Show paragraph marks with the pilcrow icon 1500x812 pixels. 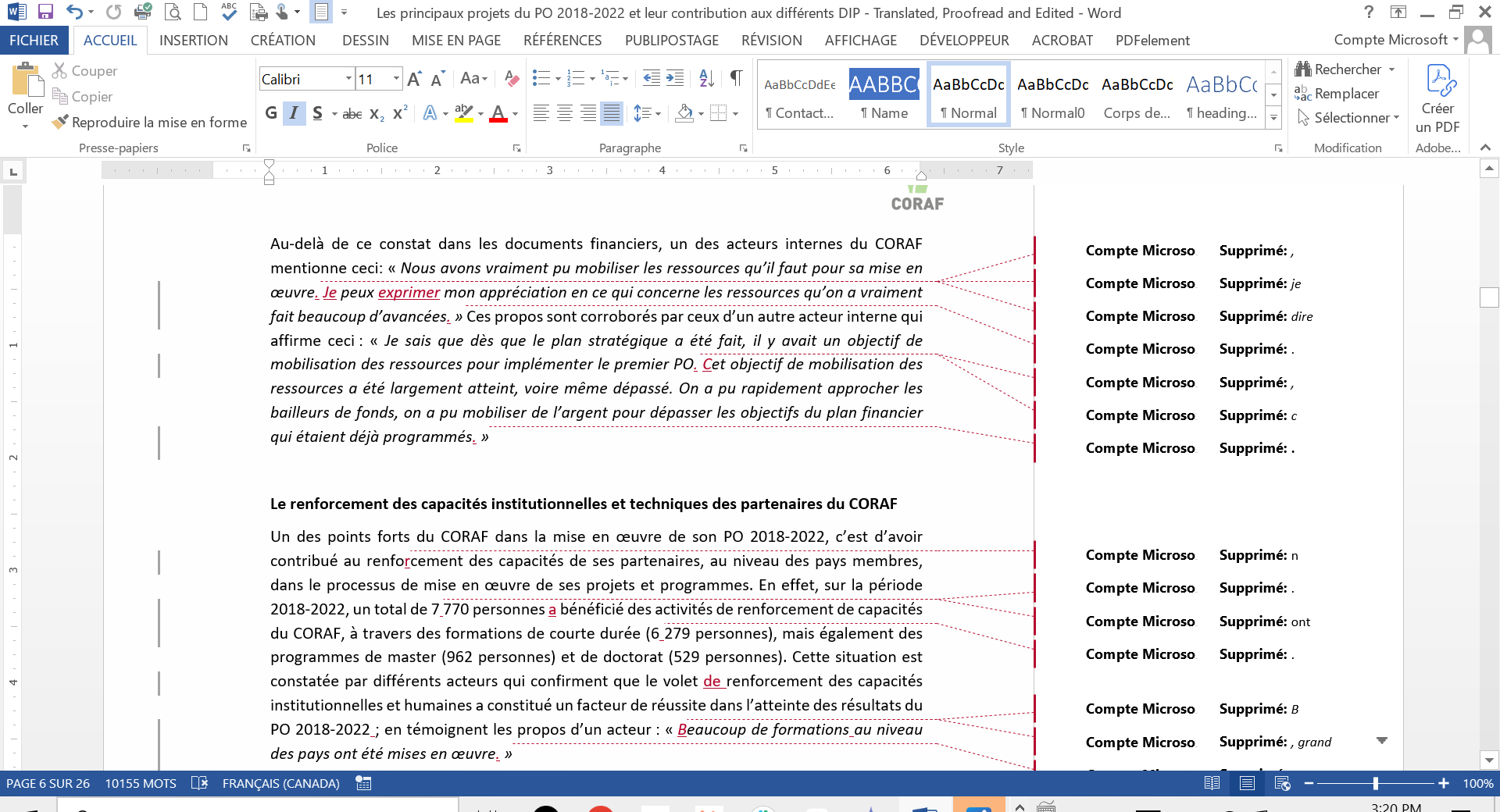coord(736,78)
